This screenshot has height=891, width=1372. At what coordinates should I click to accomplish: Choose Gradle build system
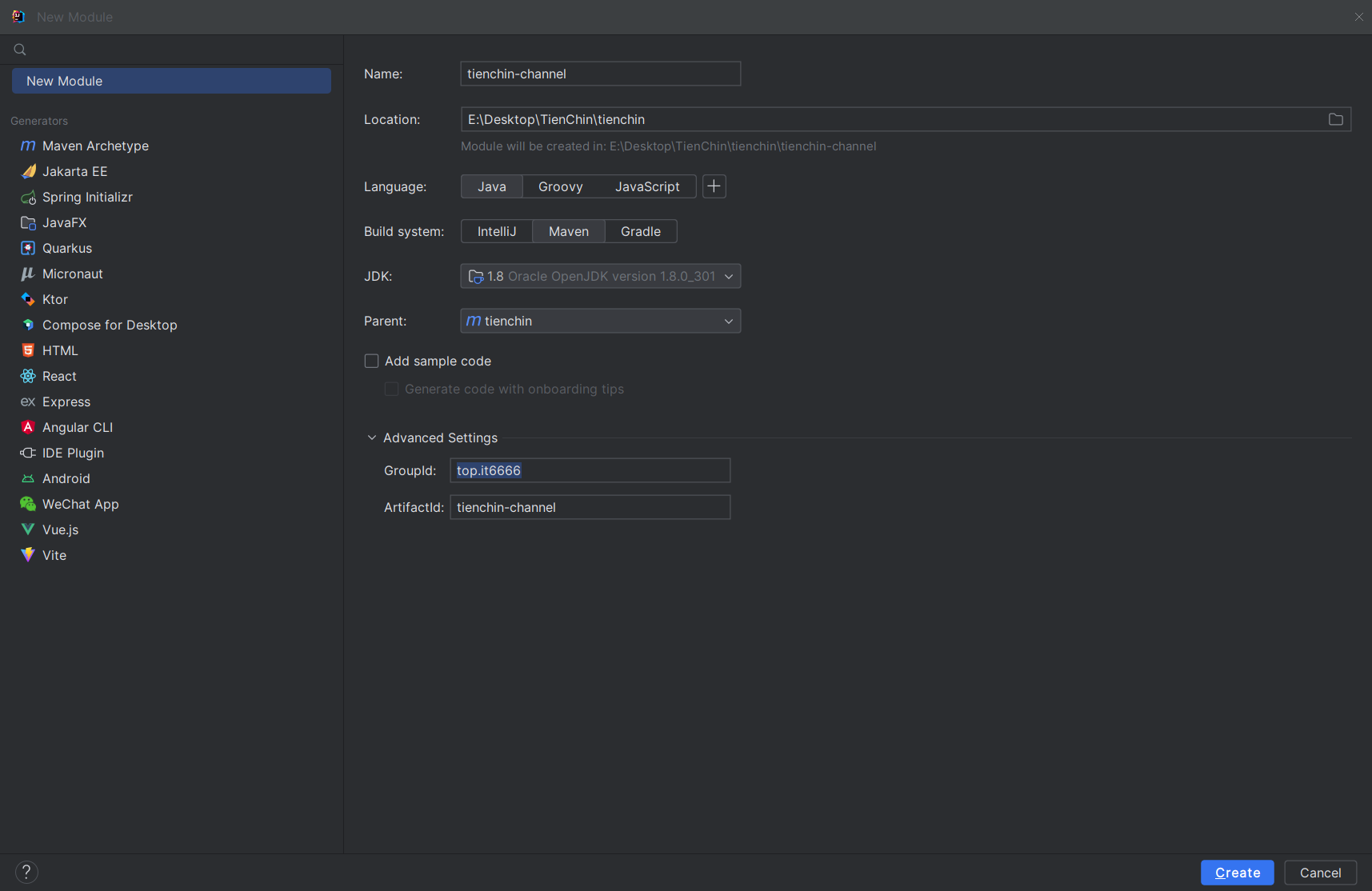641,231
